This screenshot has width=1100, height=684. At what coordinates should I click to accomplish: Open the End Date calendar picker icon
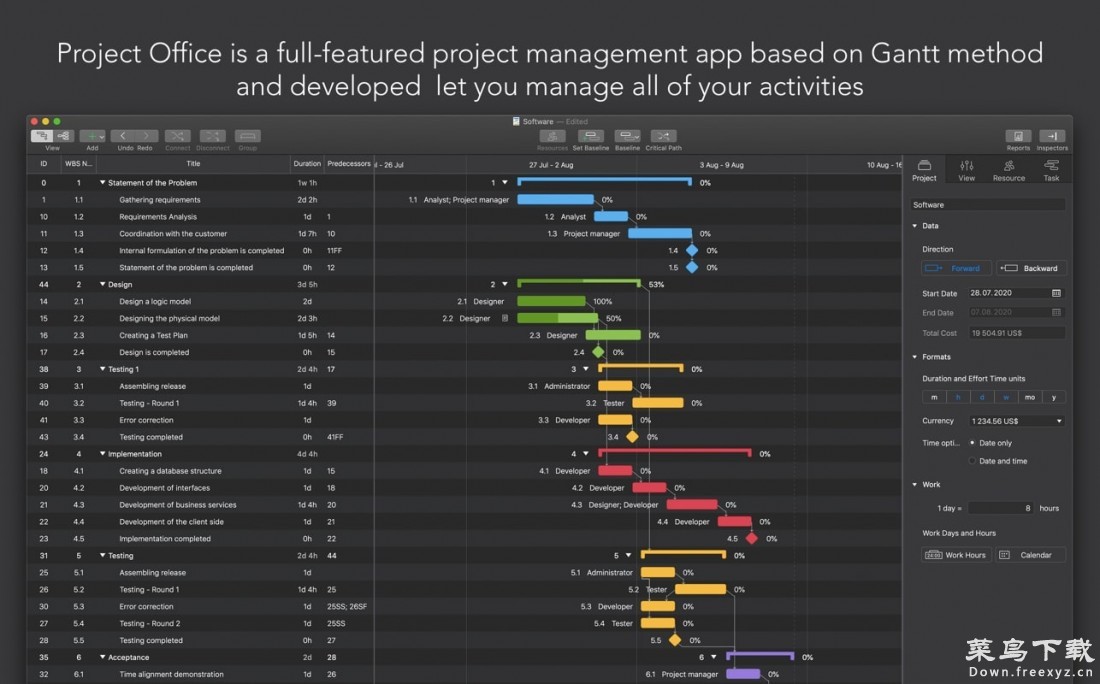1057,312
